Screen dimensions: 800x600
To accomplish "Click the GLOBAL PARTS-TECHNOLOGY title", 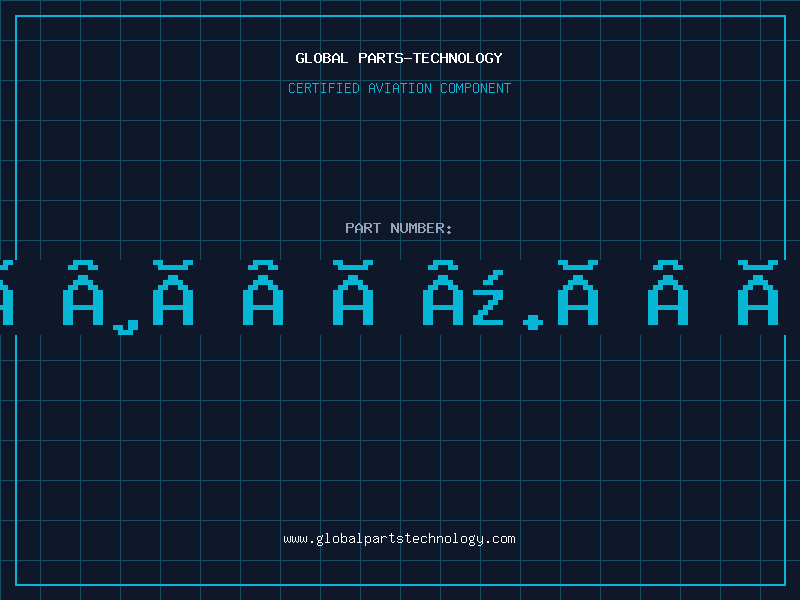I will coord(399,58).
